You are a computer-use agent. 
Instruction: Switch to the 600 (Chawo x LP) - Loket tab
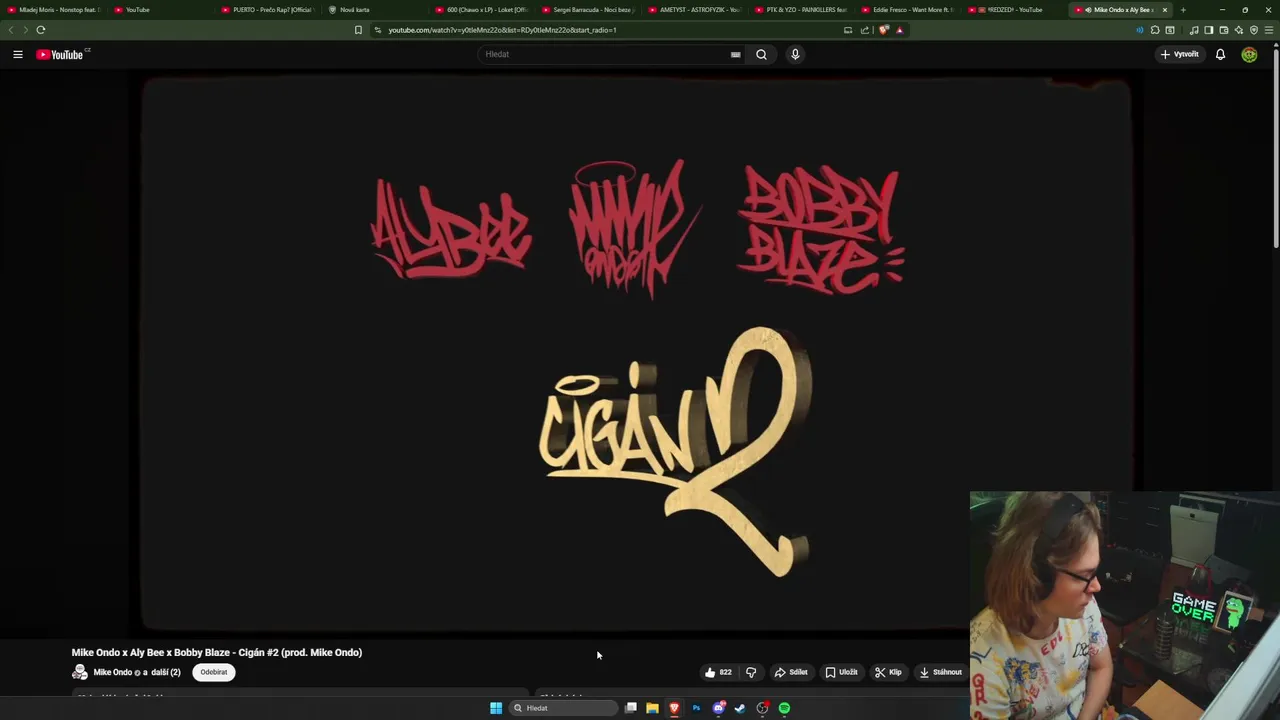[x=482, y=10]
